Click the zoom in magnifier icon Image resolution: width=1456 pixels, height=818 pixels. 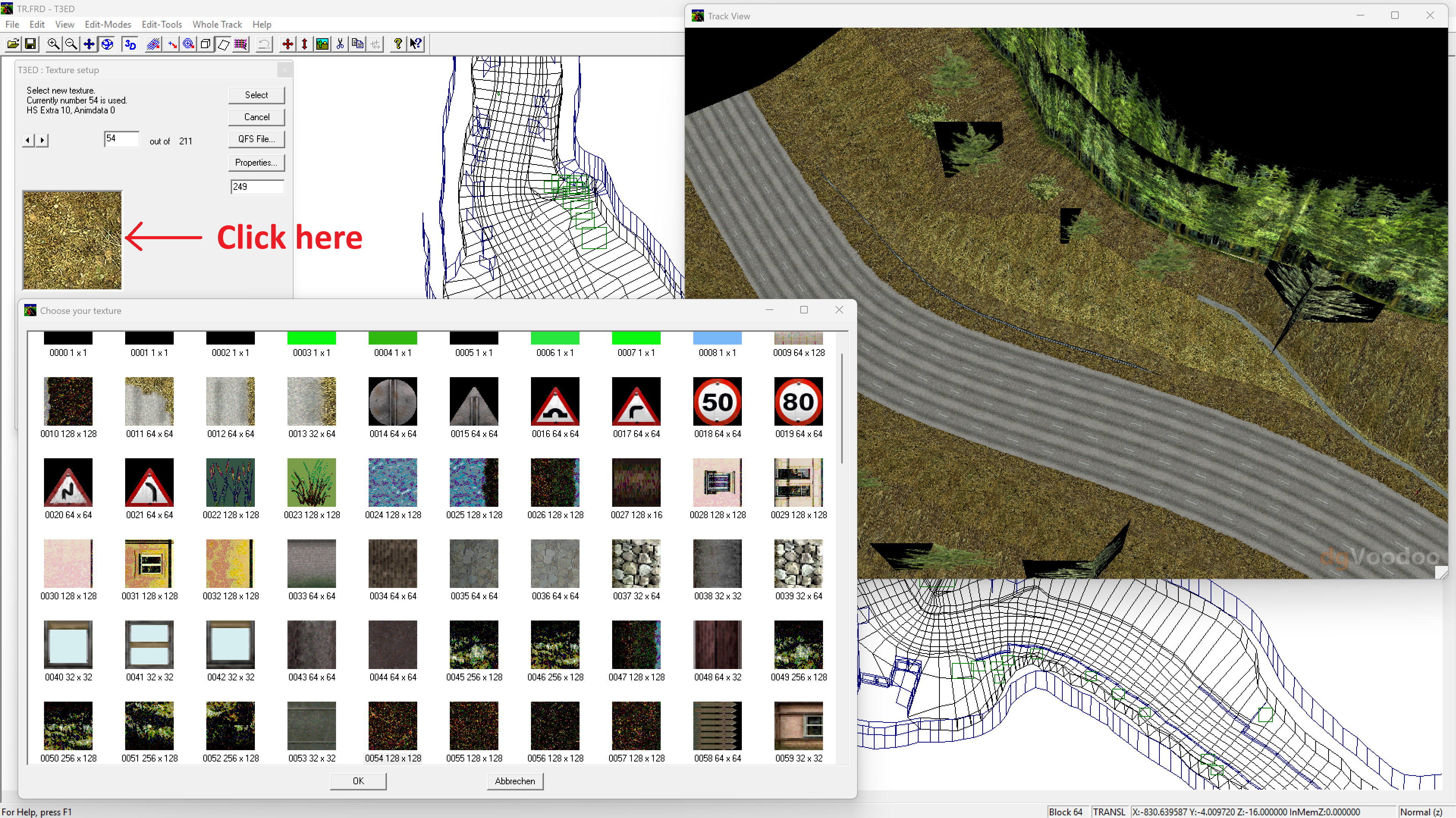(53, 44)
